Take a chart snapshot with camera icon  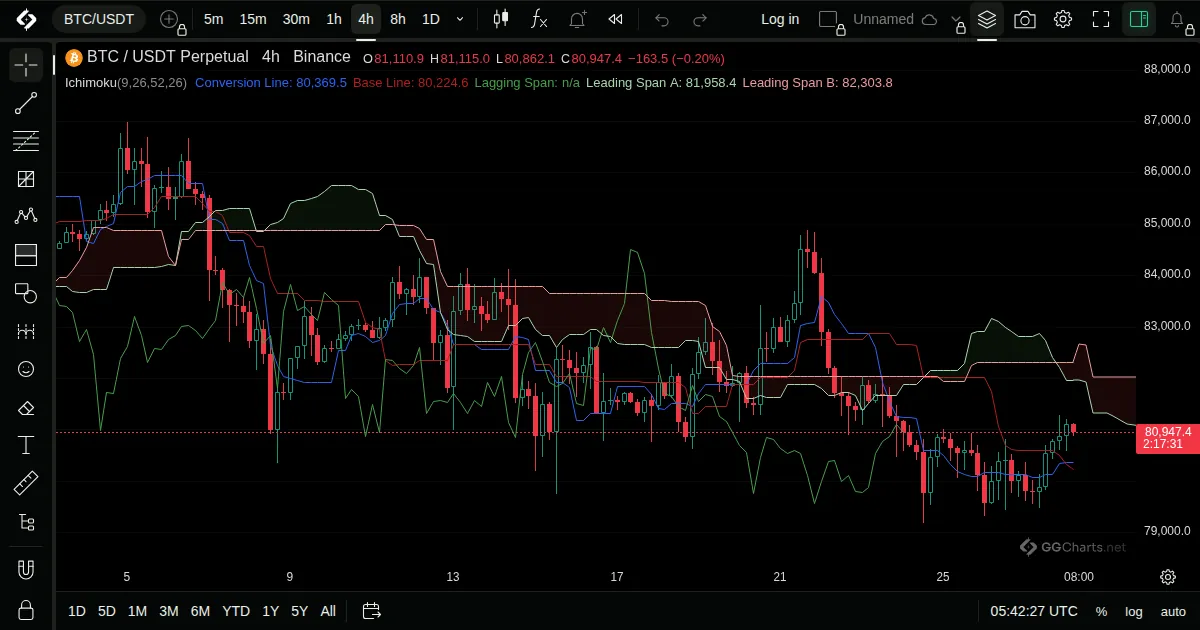(1025, 19)
